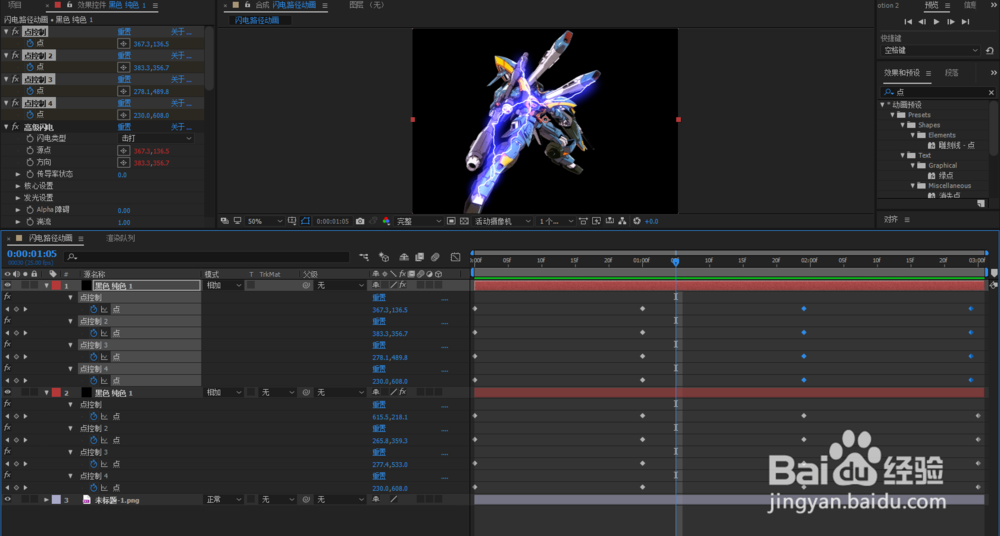
Task: Open the graph editor icon
Action: tap(455, 257)
